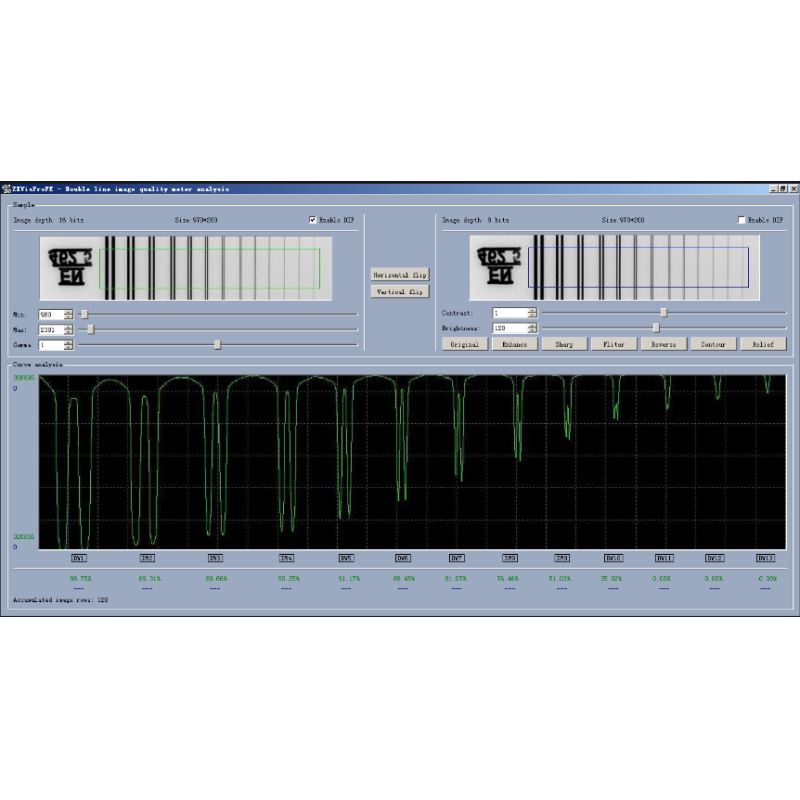Decrease Min with the down spinner arrow

pyautogui.click(x=68, y=317)
